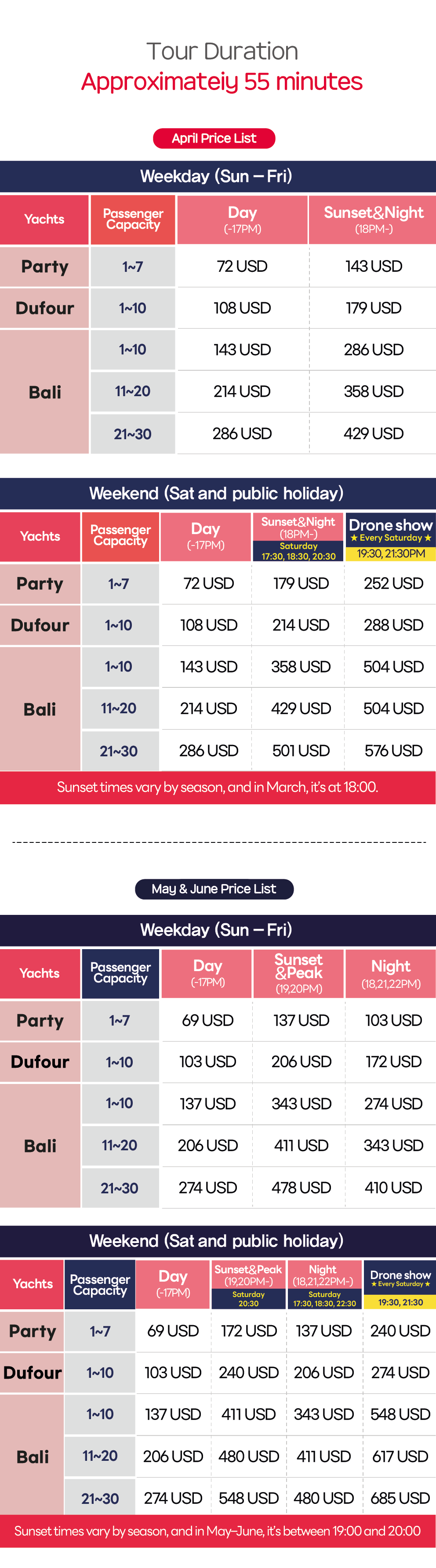Click the "Sunset &Peak (19,20PM)" weekday column header
The width and height of the screenshot is (436, 1568).
(x=298, y=973)
